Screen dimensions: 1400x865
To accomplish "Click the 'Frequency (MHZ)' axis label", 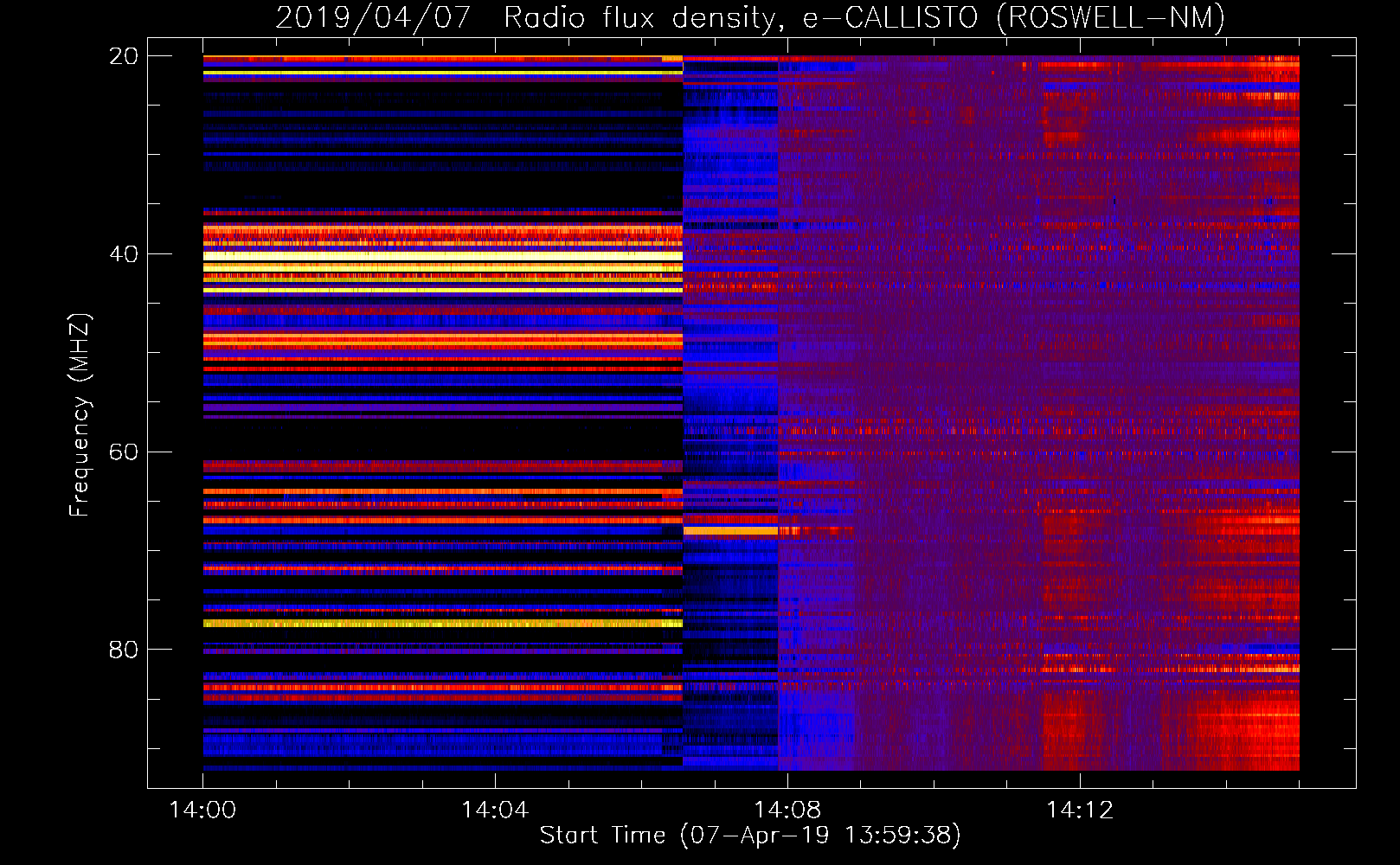I will click(x=80, y=415).
